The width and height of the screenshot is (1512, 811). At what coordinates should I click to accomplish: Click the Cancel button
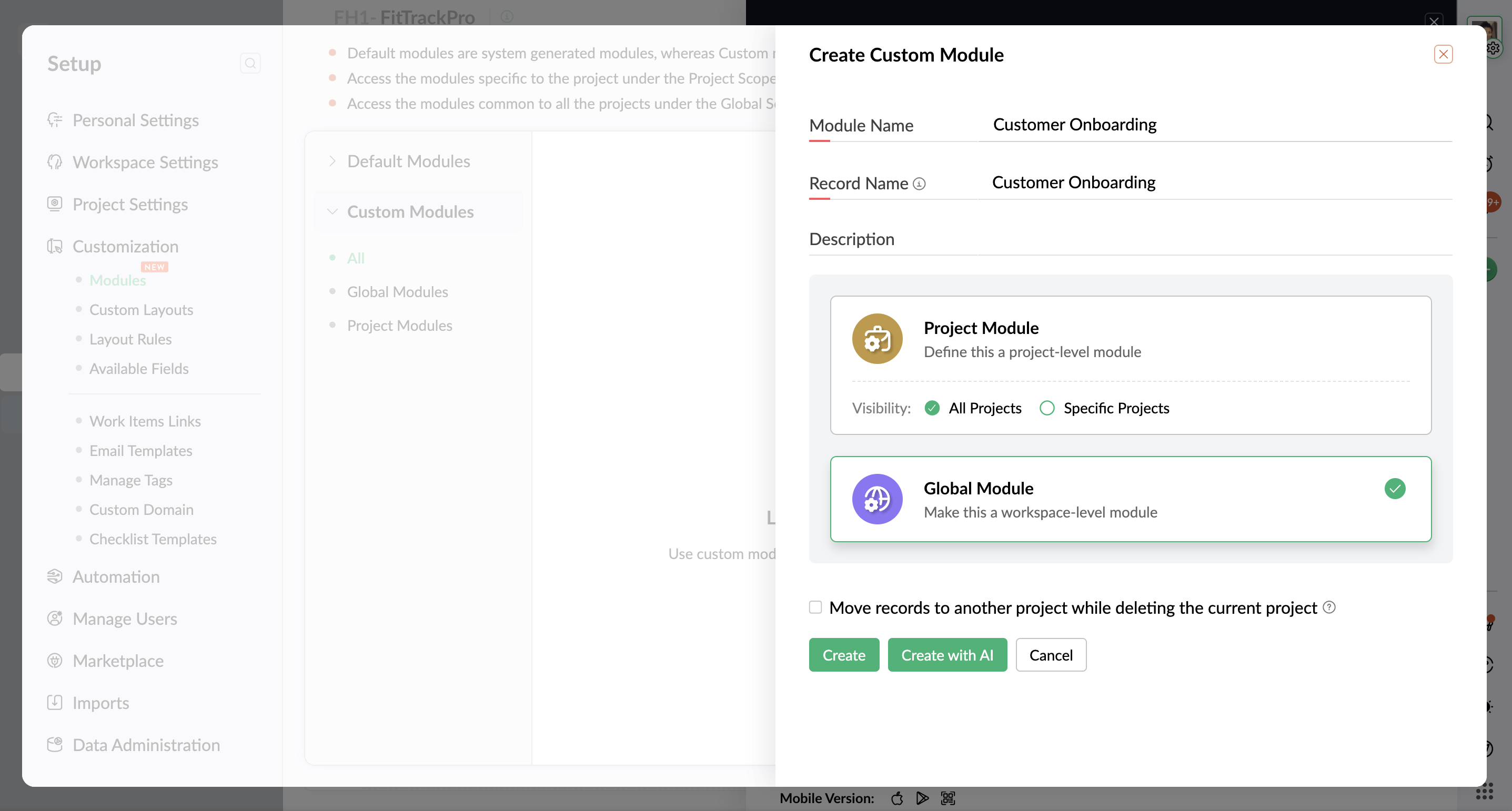(1051, 655)
